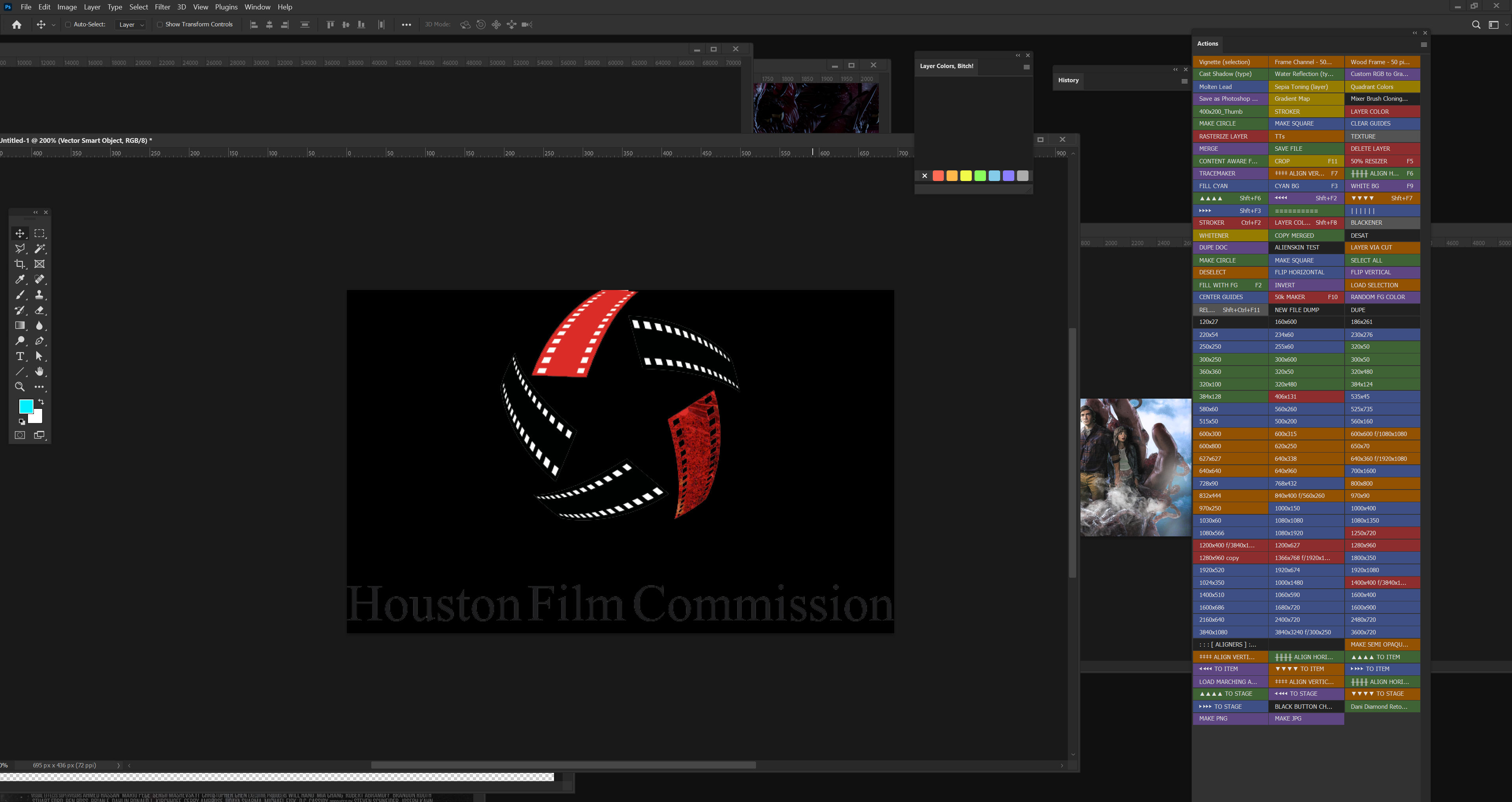
Task: Select the Crop tool
Action: (x=20, y=264)
